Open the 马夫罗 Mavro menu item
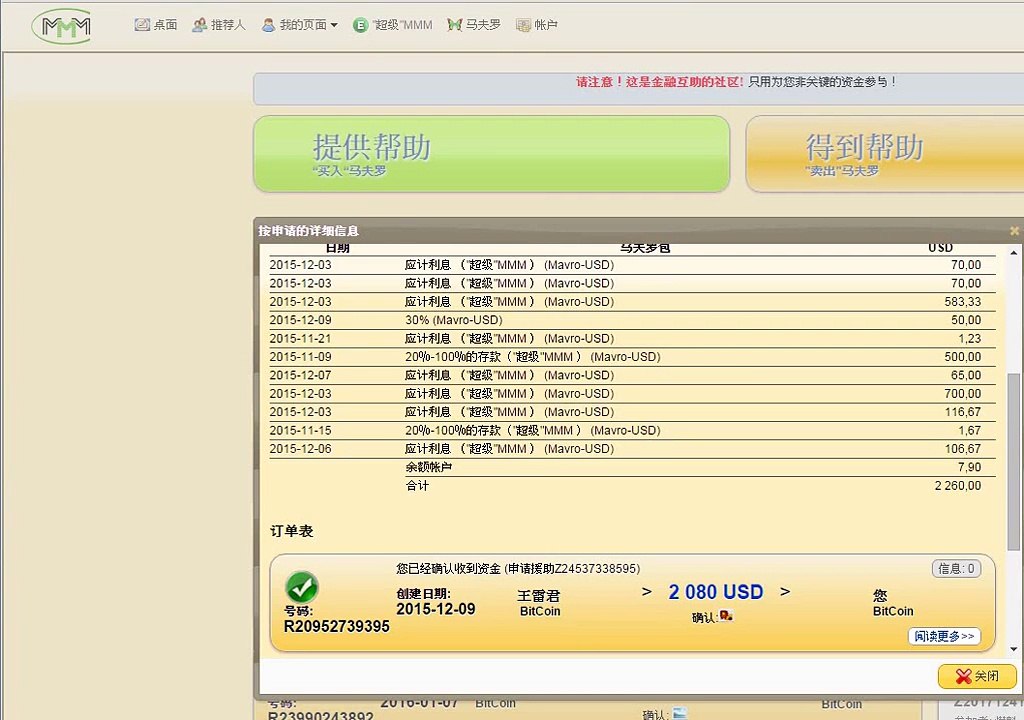 474,25
